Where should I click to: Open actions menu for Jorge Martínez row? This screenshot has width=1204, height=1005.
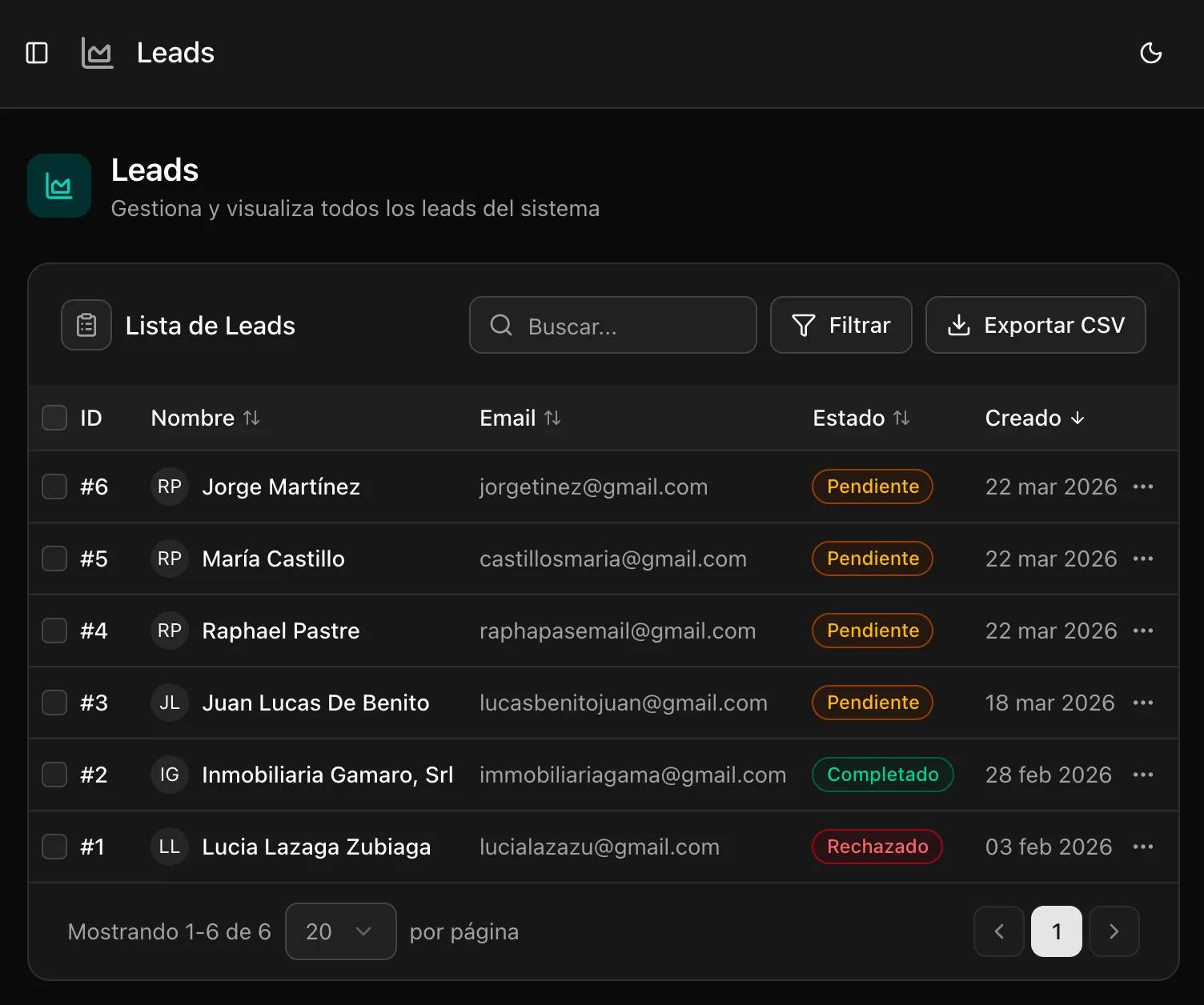1143,486
